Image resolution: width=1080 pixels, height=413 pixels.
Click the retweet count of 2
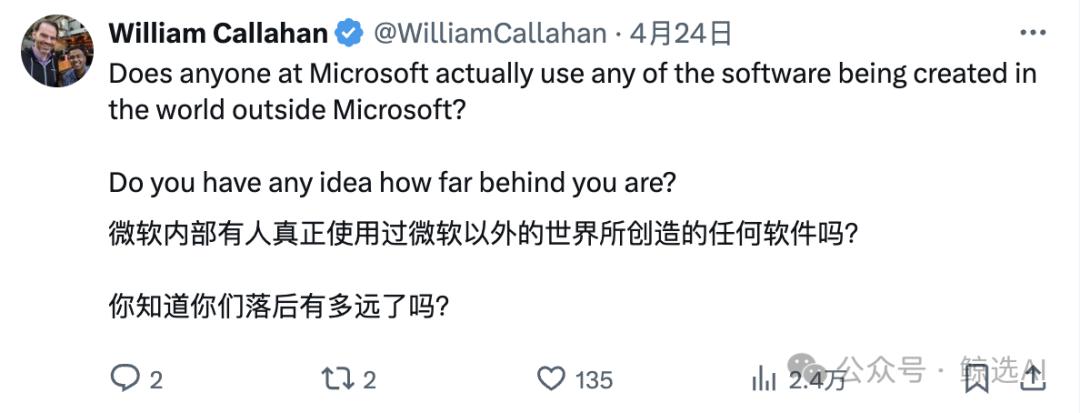369,380
